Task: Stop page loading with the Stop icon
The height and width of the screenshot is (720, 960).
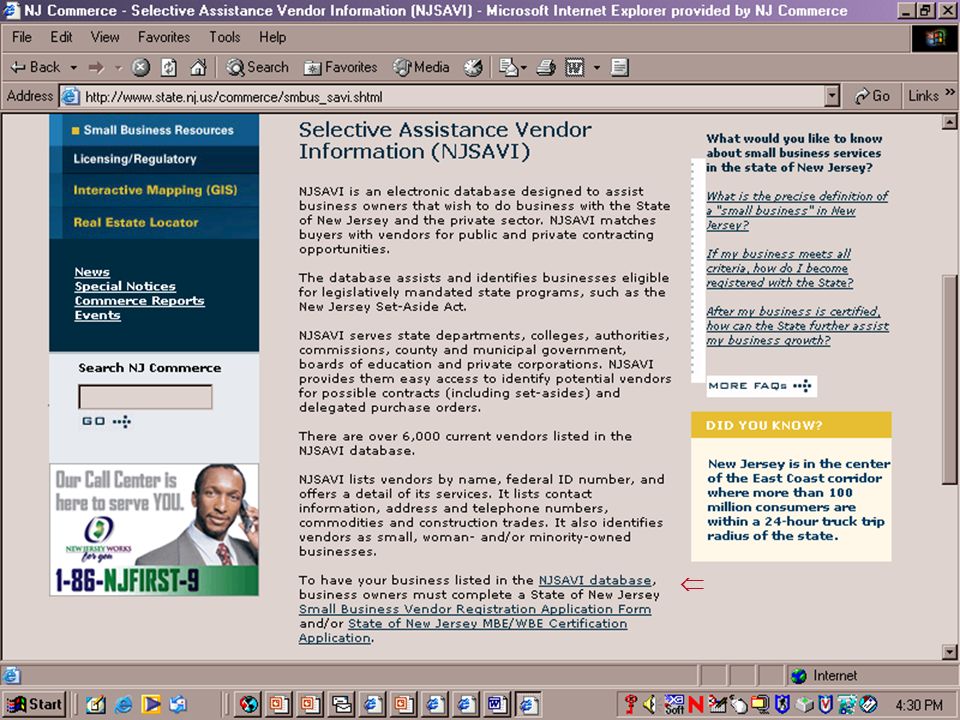Action: point(141,67)
